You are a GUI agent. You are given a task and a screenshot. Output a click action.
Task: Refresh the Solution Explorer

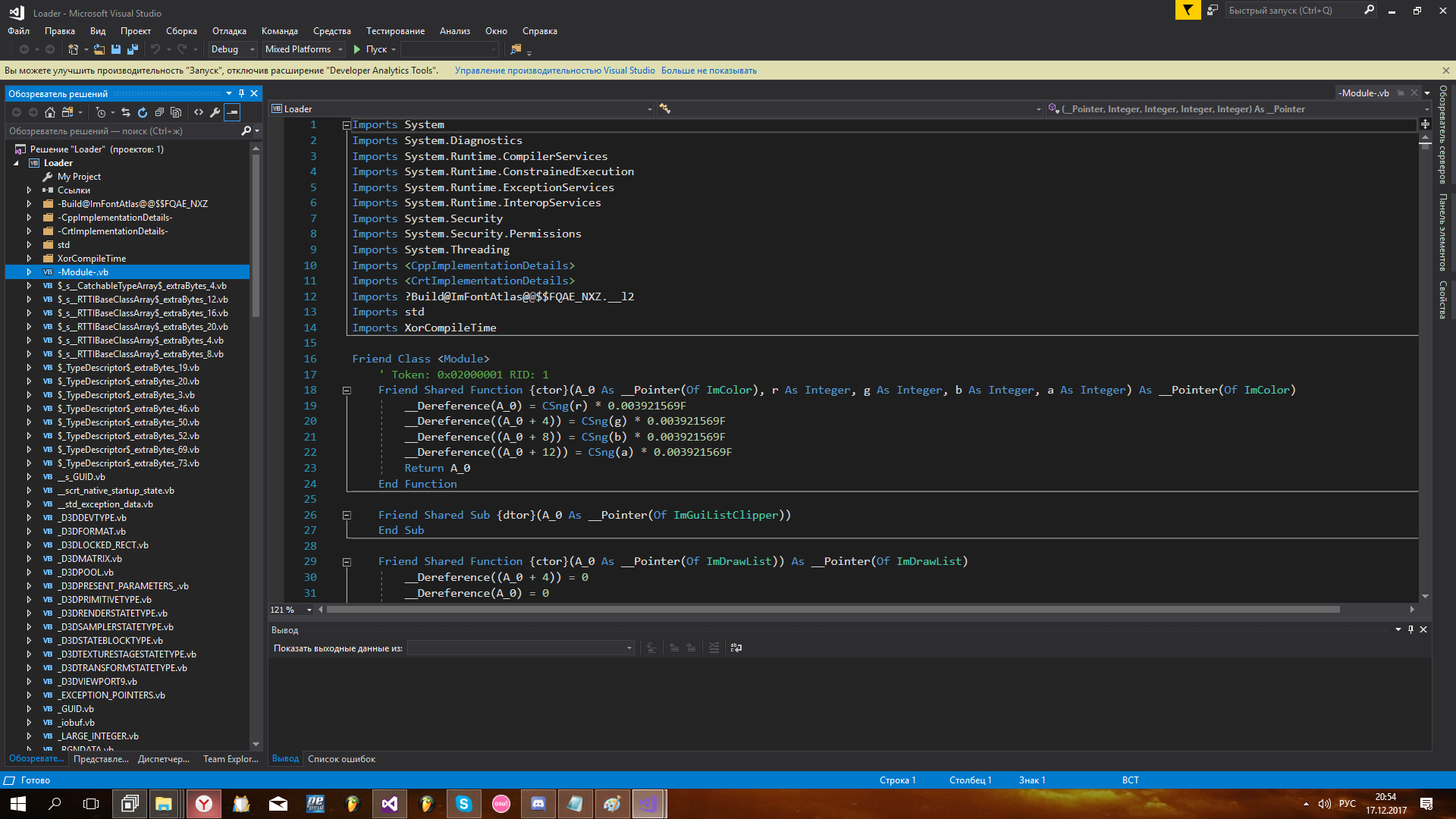click(143, 112)
